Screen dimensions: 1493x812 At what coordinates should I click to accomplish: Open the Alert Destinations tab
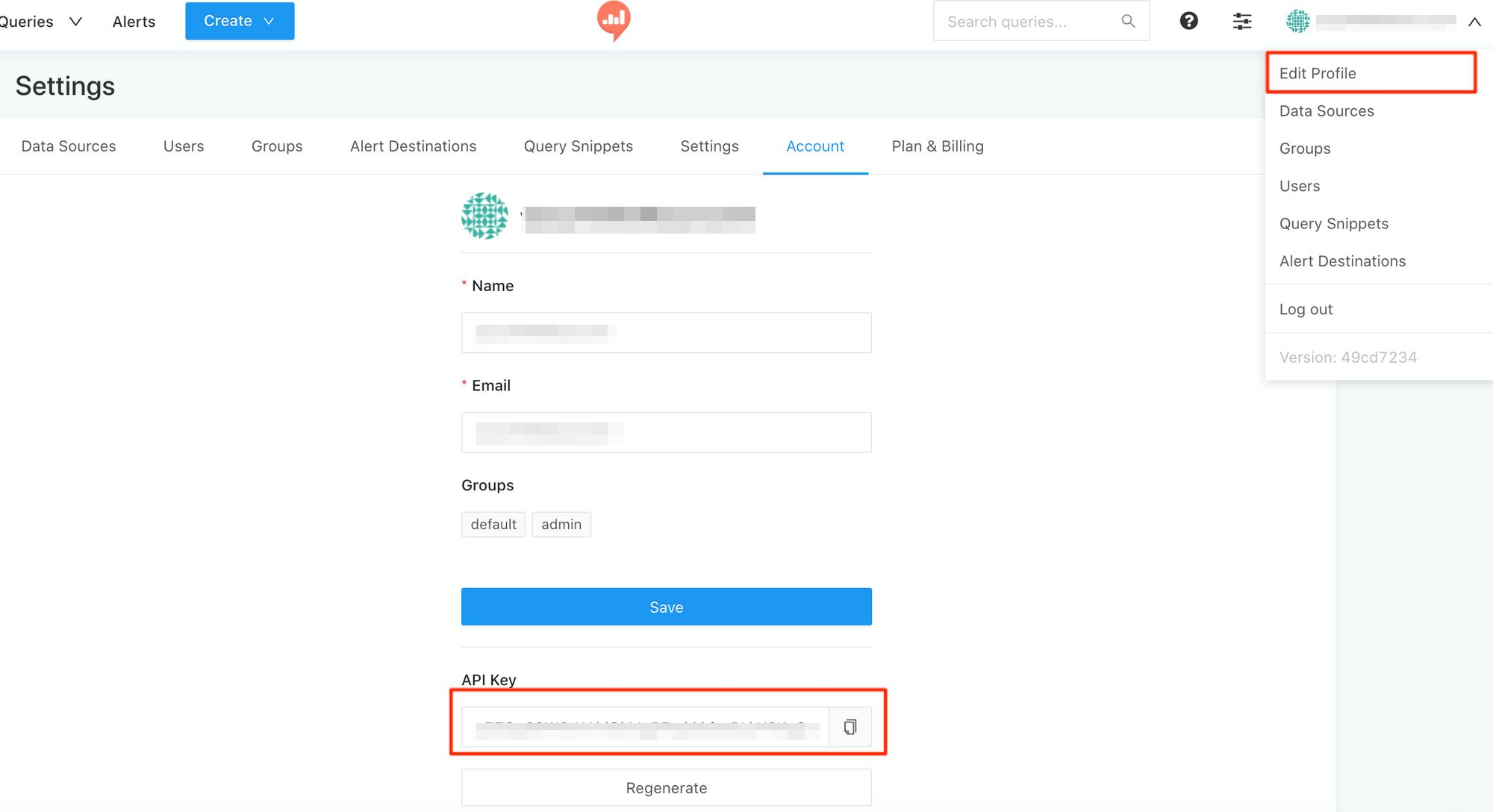(413, 146)
